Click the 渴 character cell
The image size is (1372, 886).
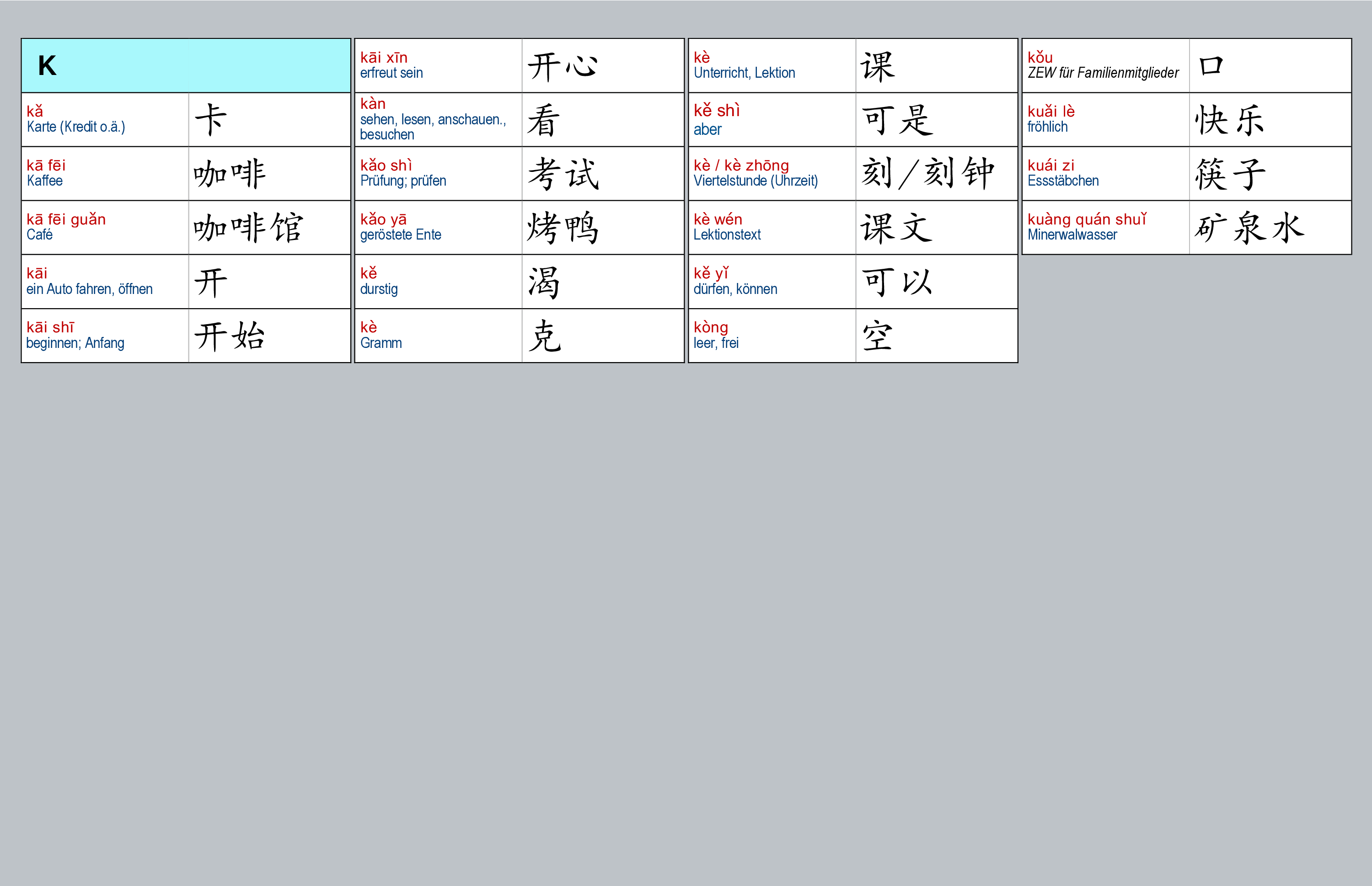(544, 282)
